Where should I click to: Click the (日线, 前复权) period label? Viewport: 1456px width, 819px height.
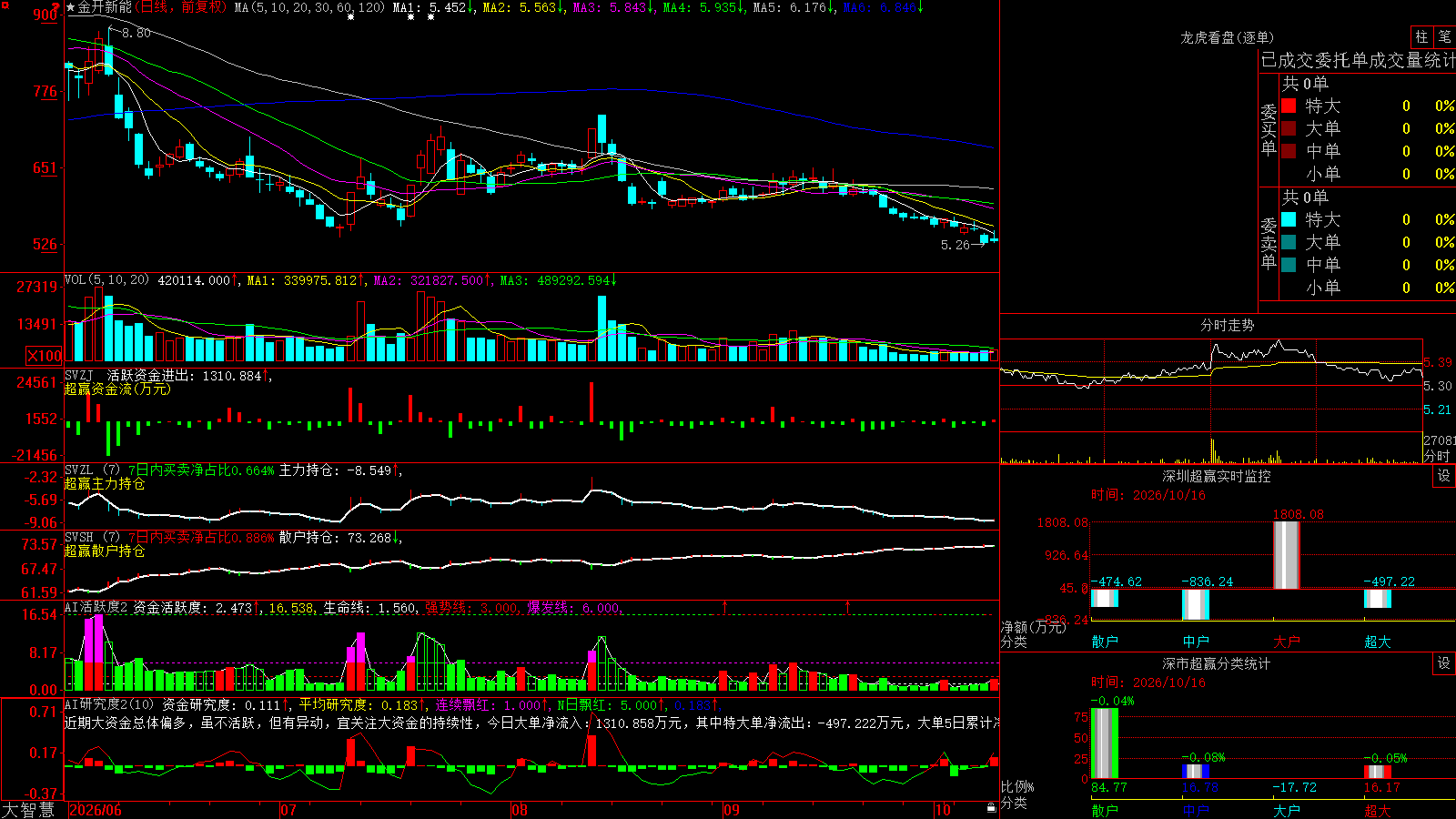click(181, 7)
